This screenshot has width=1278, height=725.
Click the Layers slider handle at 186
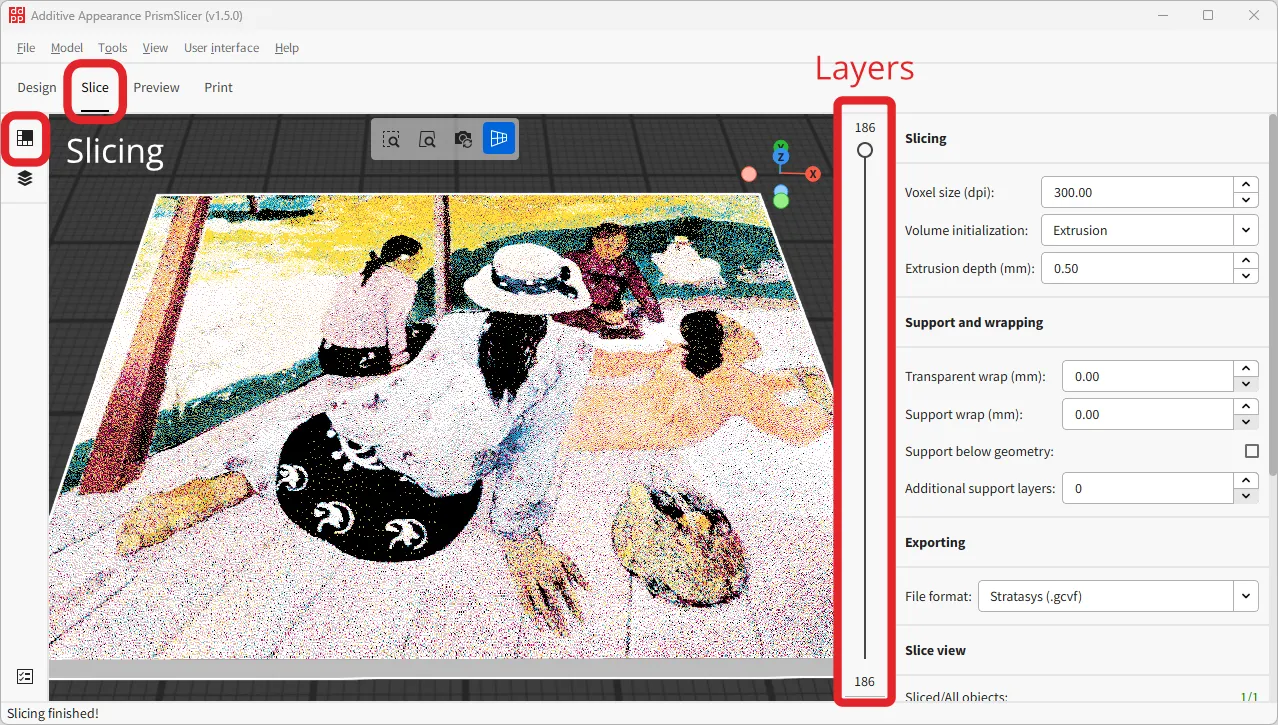point(864,150)
